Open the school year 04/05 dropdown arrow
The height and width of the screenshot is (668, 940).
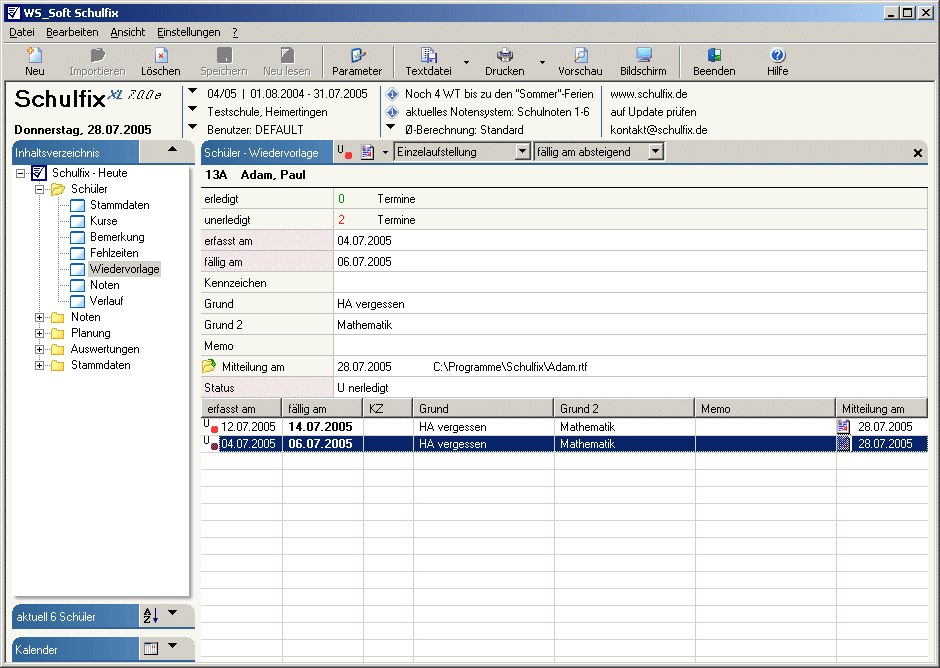(x=192, y=92)
